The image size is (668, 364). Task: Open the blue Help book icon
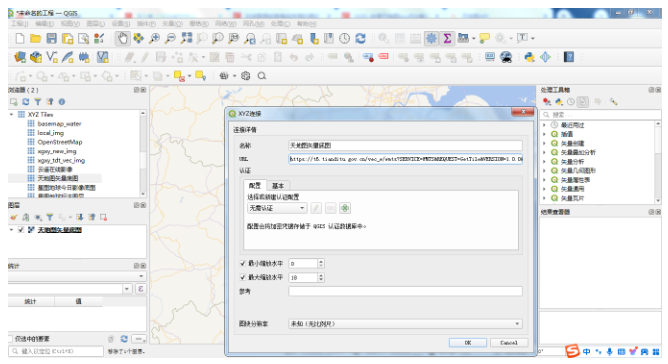pos(569,57)
